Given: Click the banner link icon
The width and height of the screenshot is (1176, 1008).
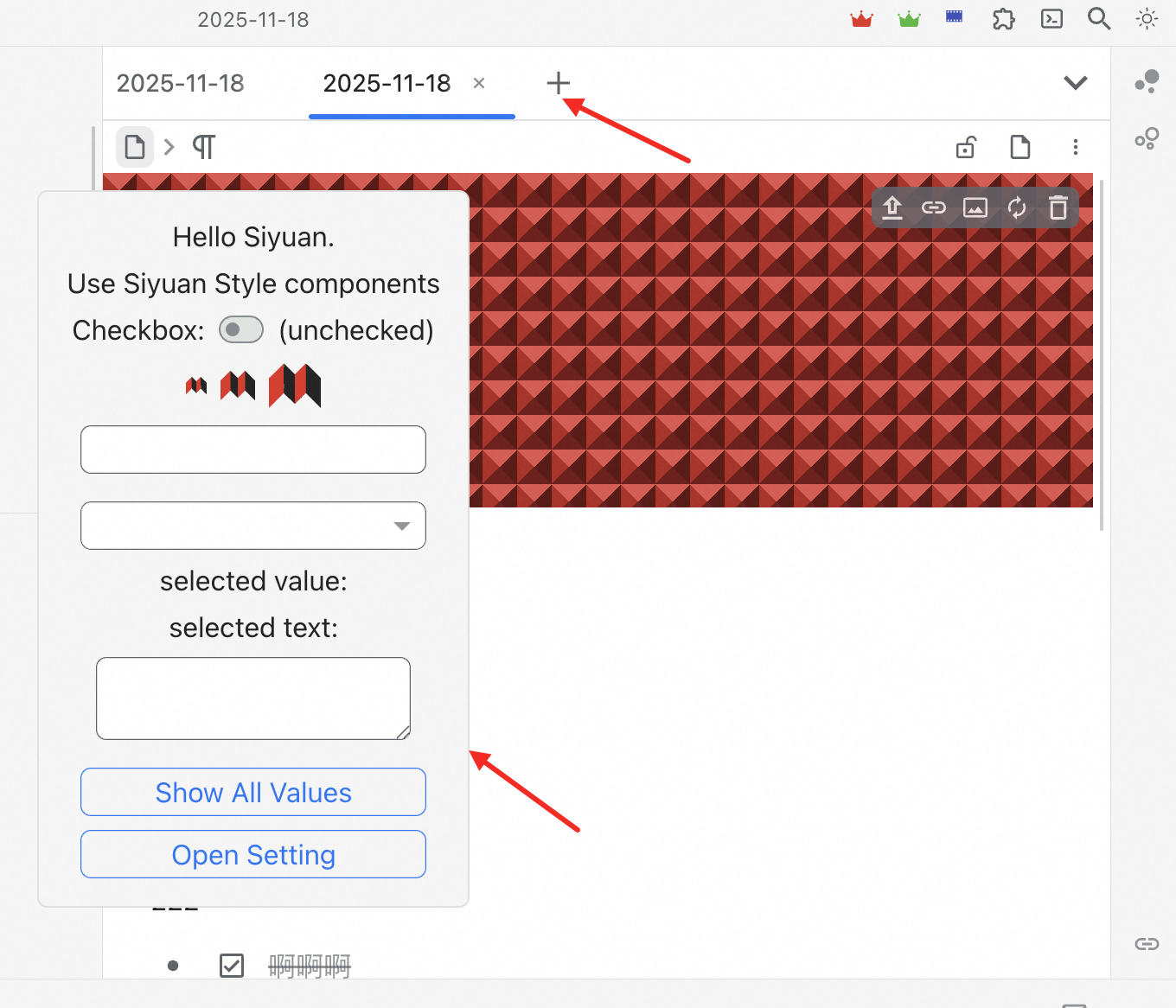Looking at the screenshot, I should pyautogui.click(x=934, y=207).
